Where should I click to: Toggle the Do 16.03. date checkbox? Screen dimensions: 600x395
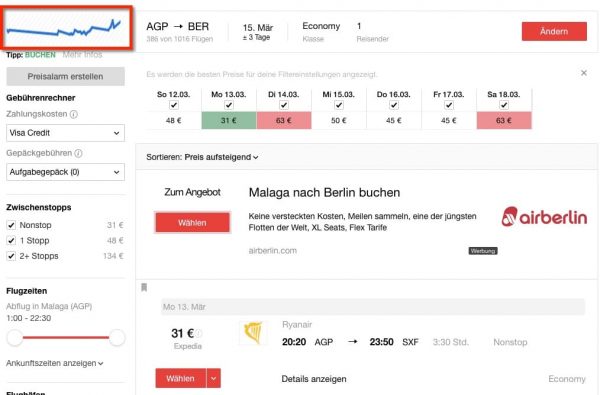coord(394,105)
